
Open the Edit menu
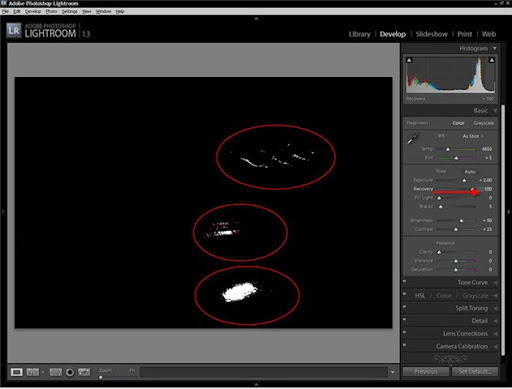[x=17, y=11]
